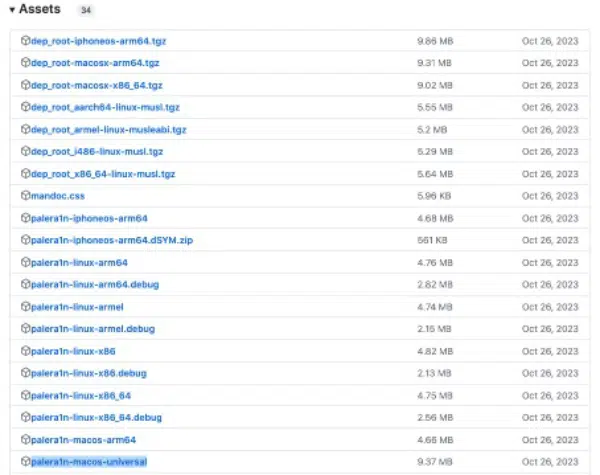
Task: Click the palera1n-linux-x86 link
Action: (73, 351)
